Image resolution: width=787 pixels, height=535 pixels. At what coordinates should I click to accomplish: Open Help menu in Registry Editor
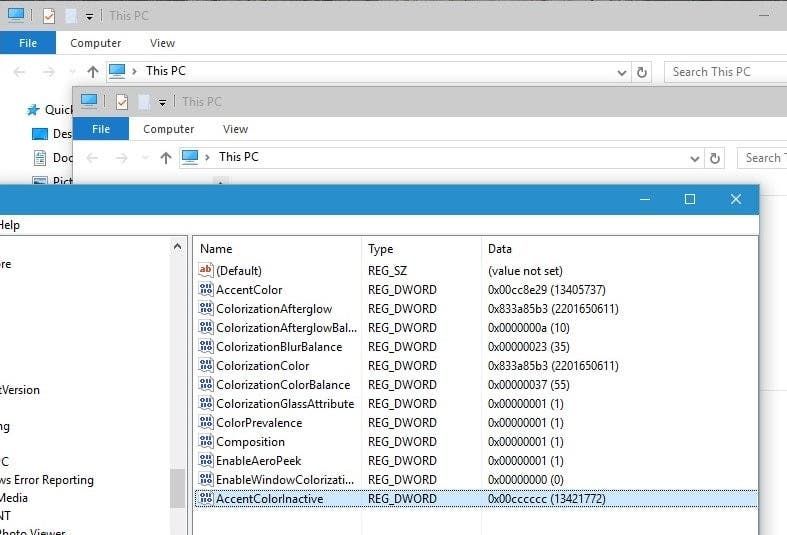tap(9, 225)
